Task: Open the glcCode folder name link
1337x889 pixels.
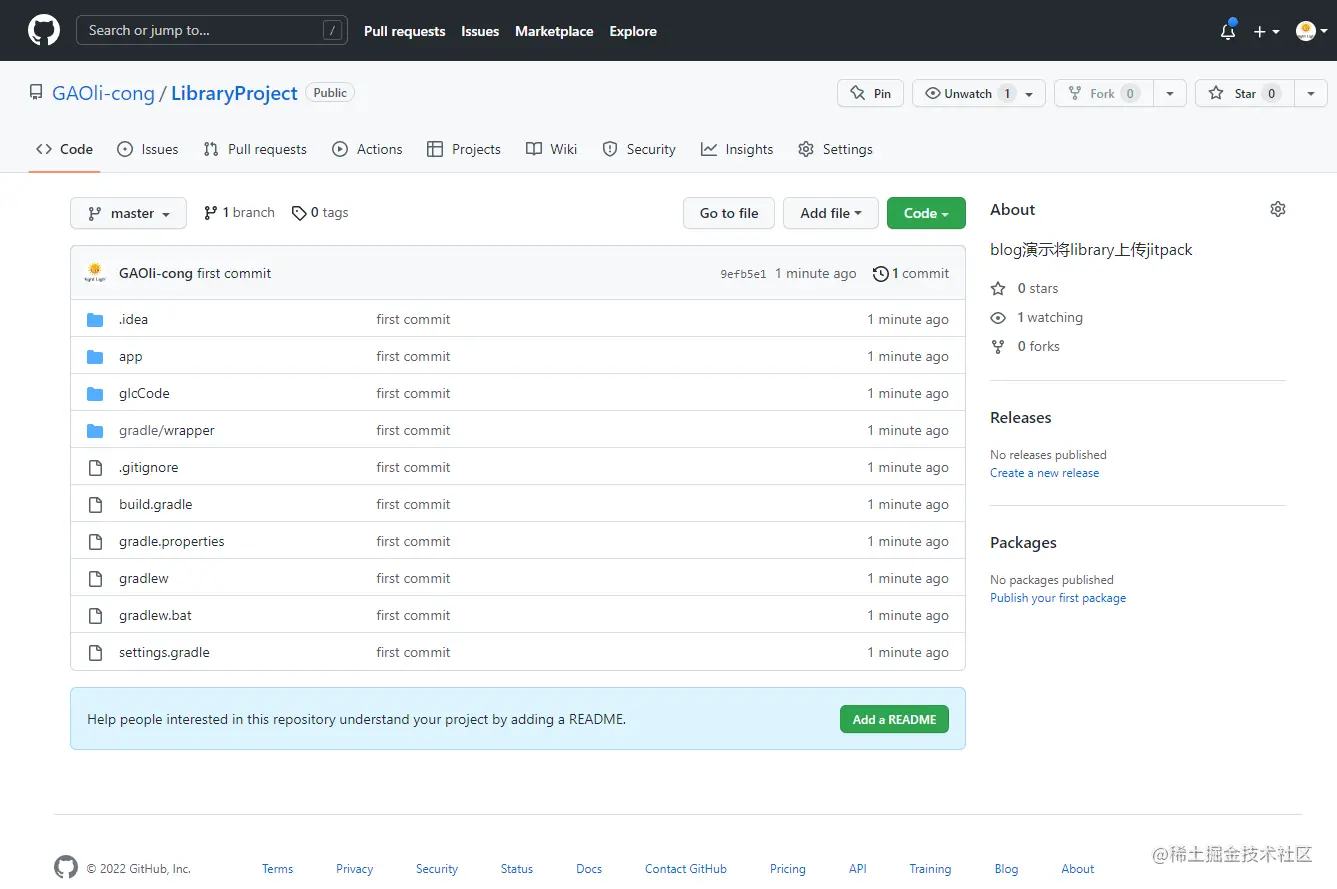Action: tap(144, 394)
